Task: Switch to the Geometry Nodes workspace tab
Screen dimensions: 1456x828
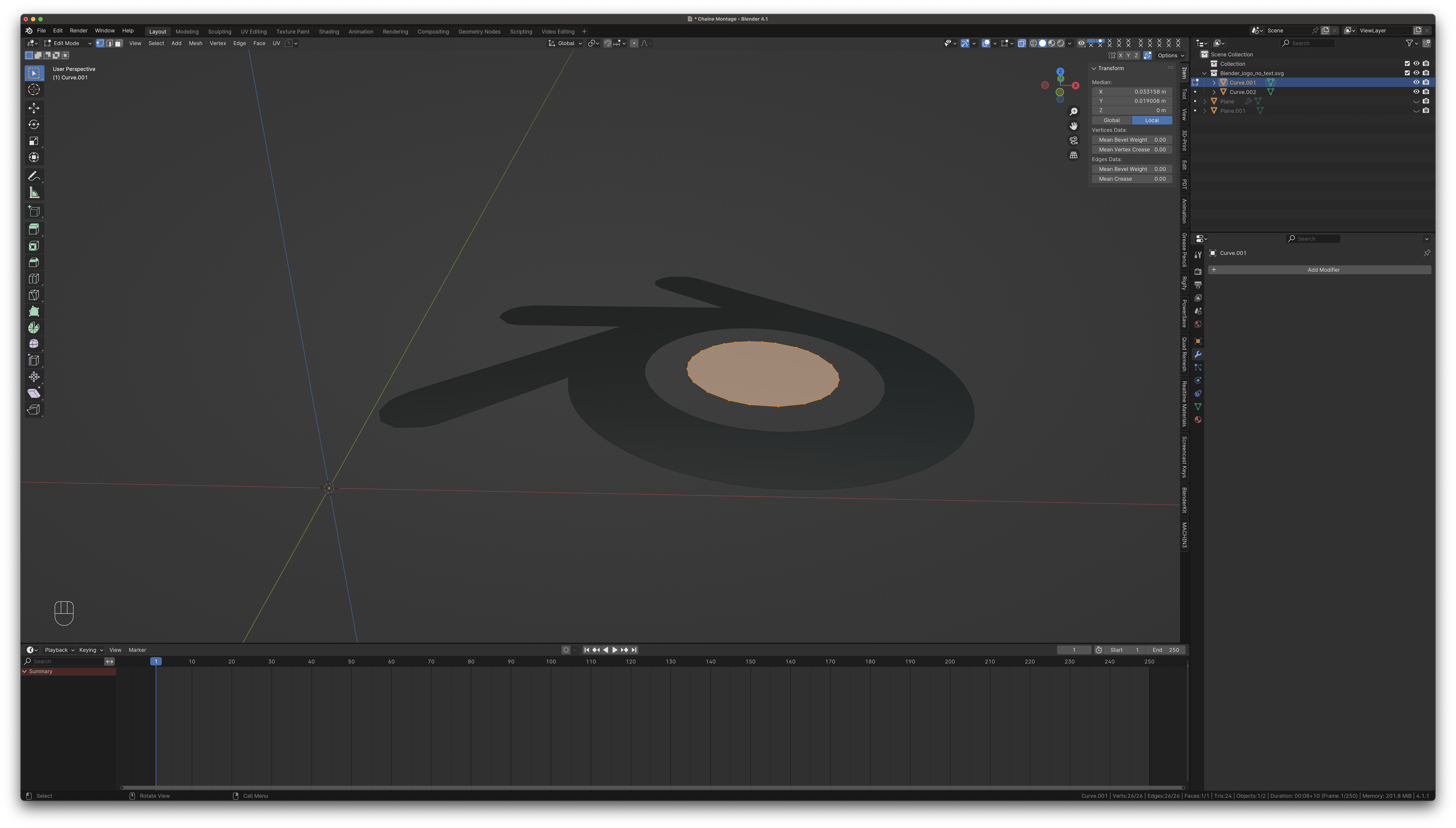Action: 479,32
